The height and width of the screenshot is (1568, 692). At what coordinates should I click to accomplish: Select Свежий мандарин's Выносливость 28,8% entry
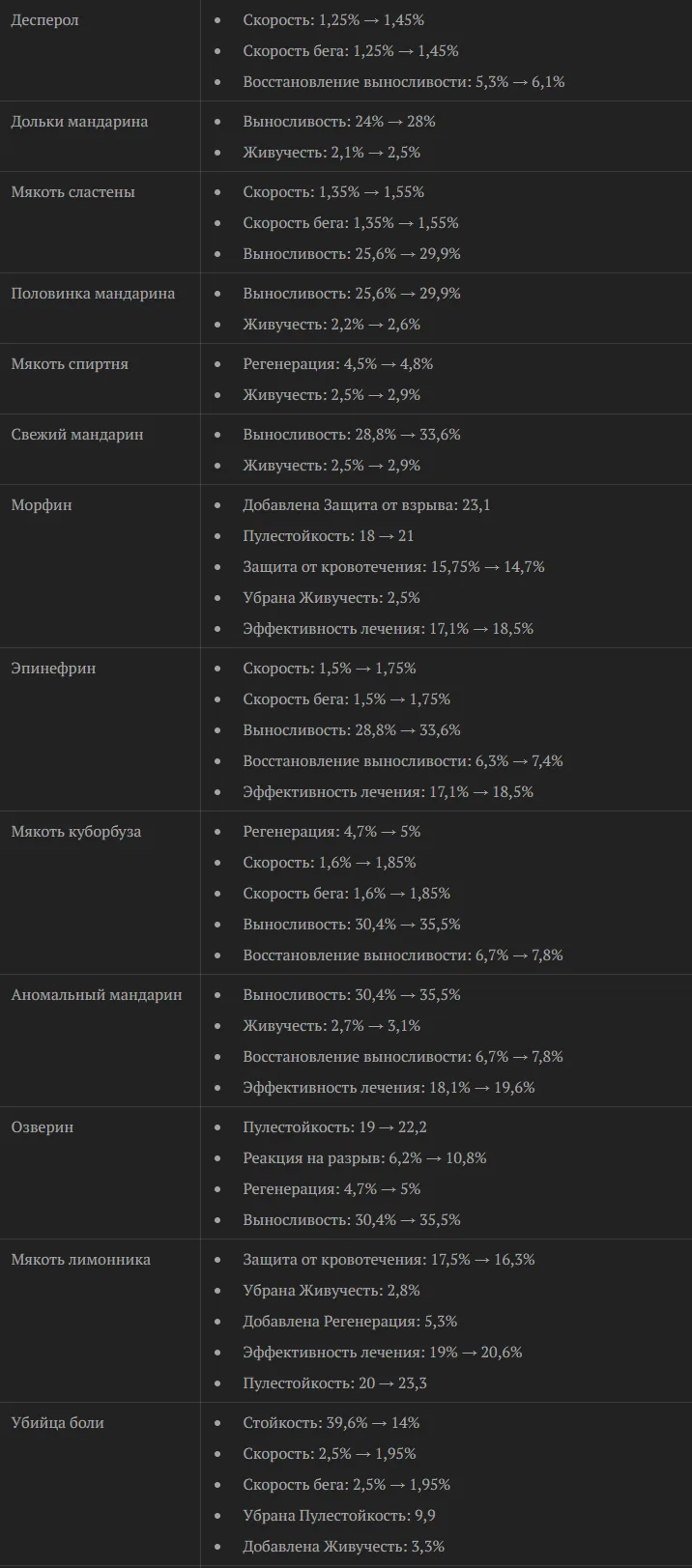[x=352, y=435]
